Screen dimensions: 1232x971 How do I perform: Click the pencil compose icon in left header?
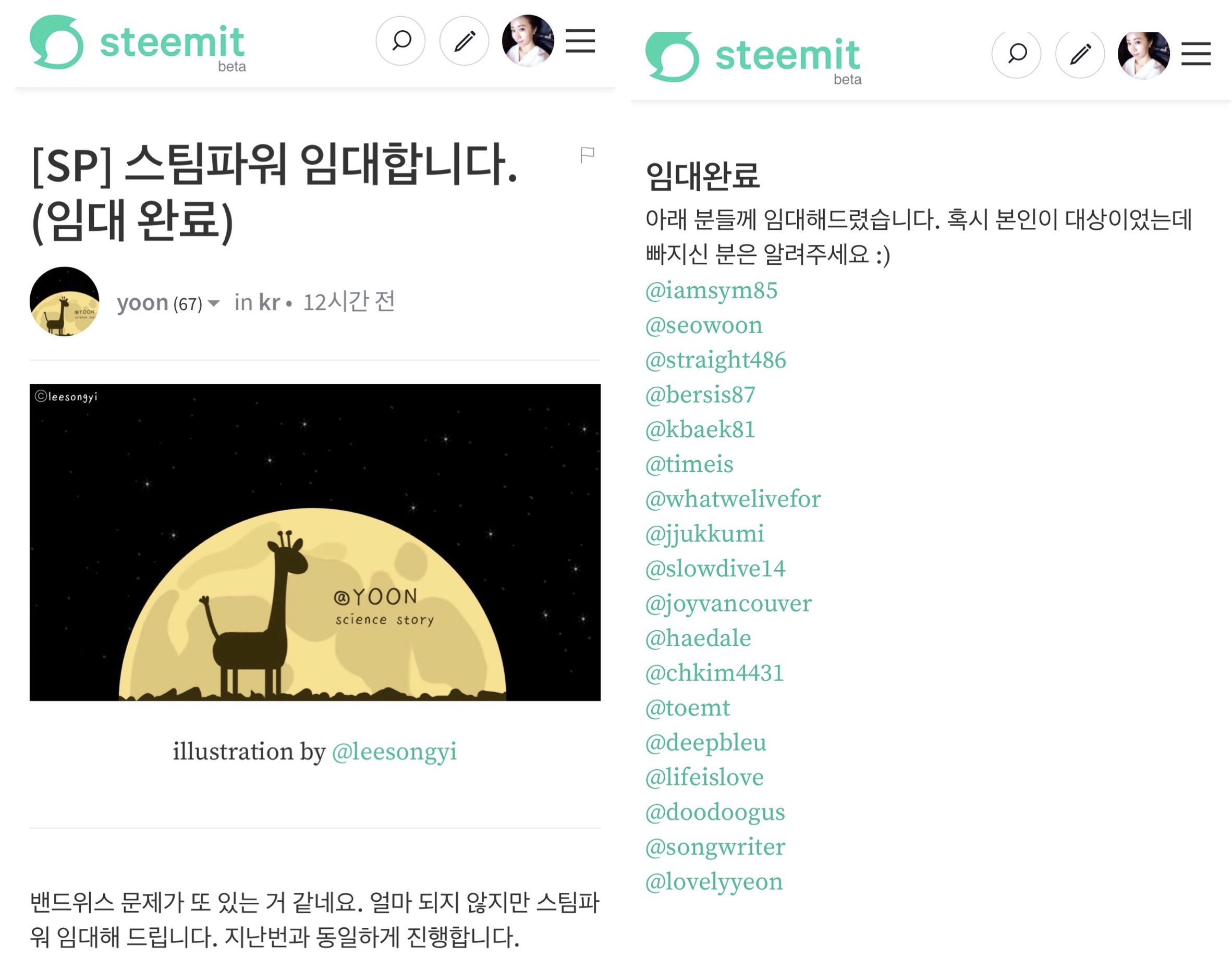[464, 41]
